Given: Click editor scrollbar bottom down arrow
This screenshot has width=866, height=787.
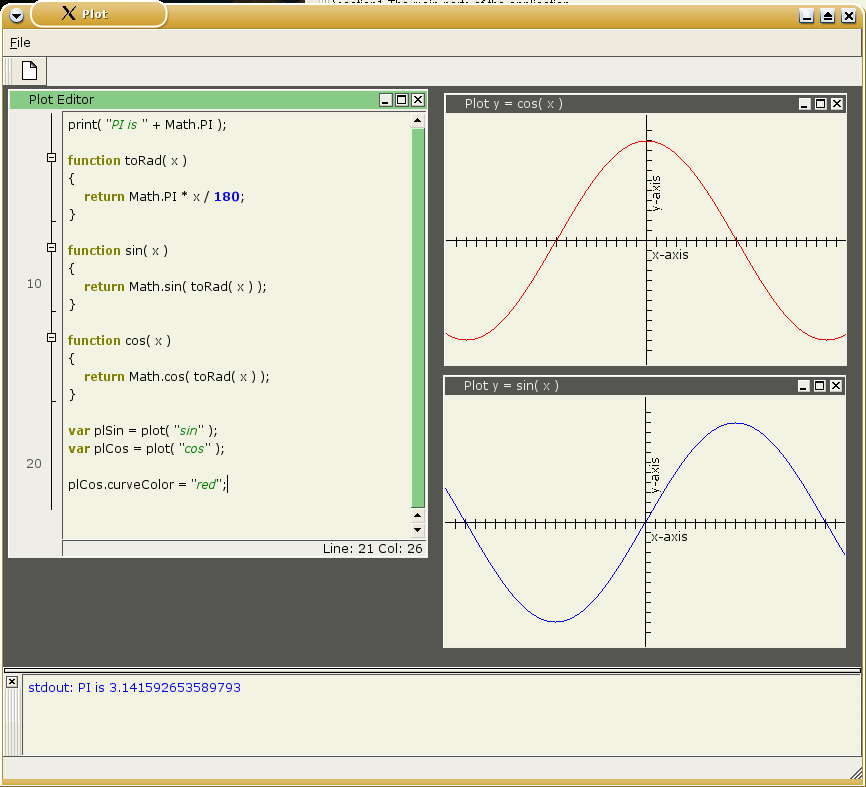Looking at the screenshot, I should [x=418, y=530].
